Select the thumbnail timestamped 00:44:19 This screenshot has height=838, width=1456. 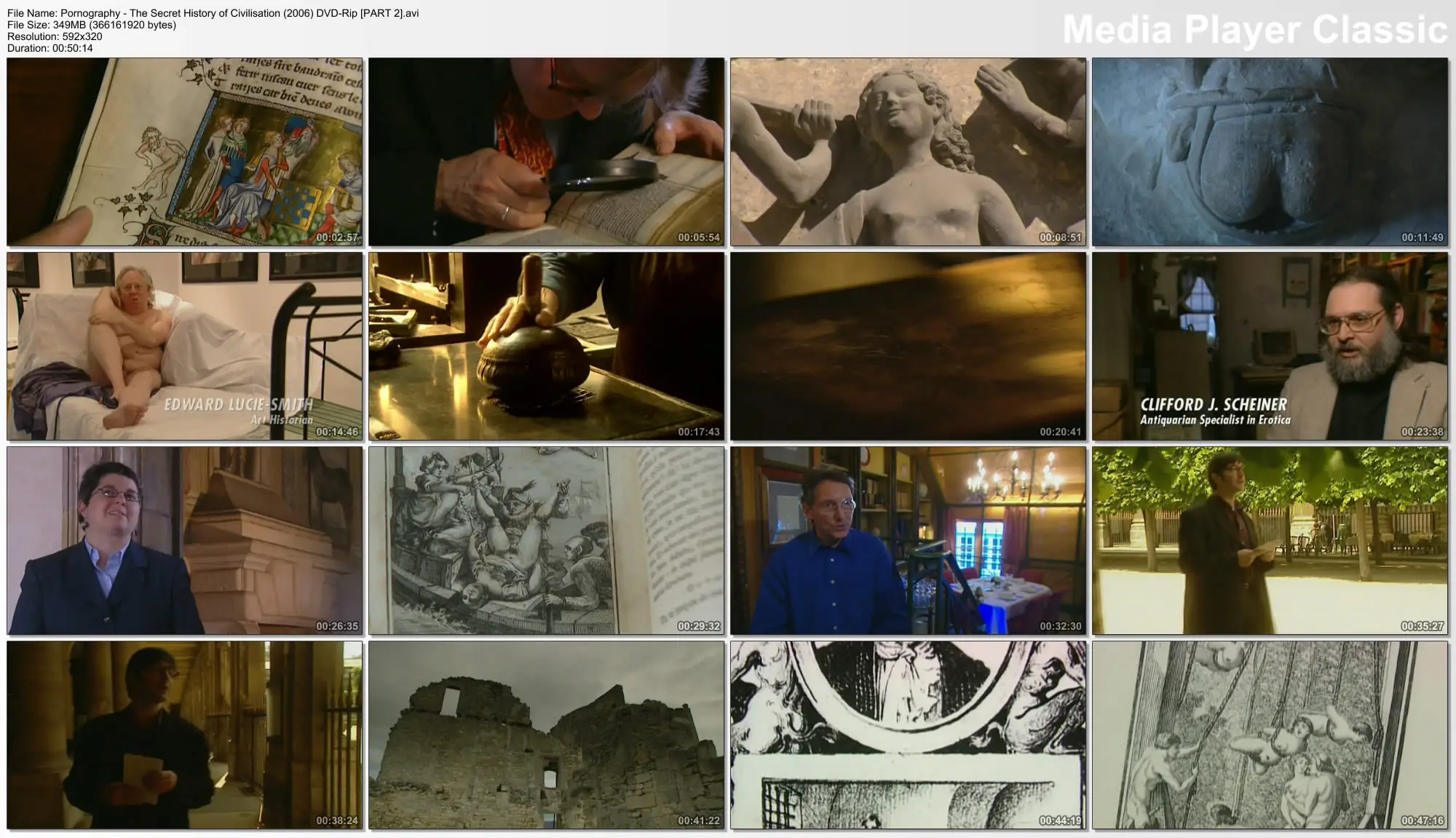tap(908, 735)
